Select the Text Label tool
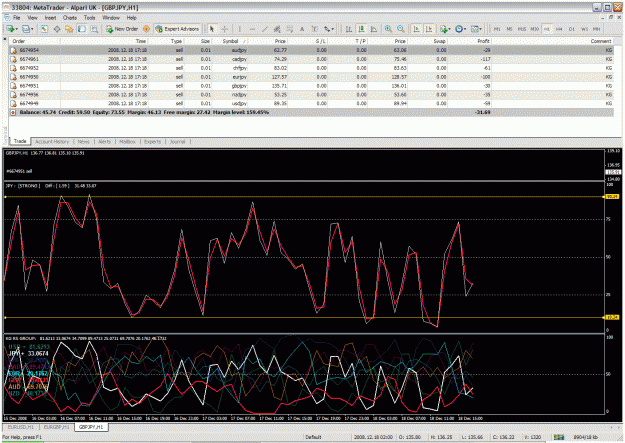The image size is (625, 443). pos(314,29)
